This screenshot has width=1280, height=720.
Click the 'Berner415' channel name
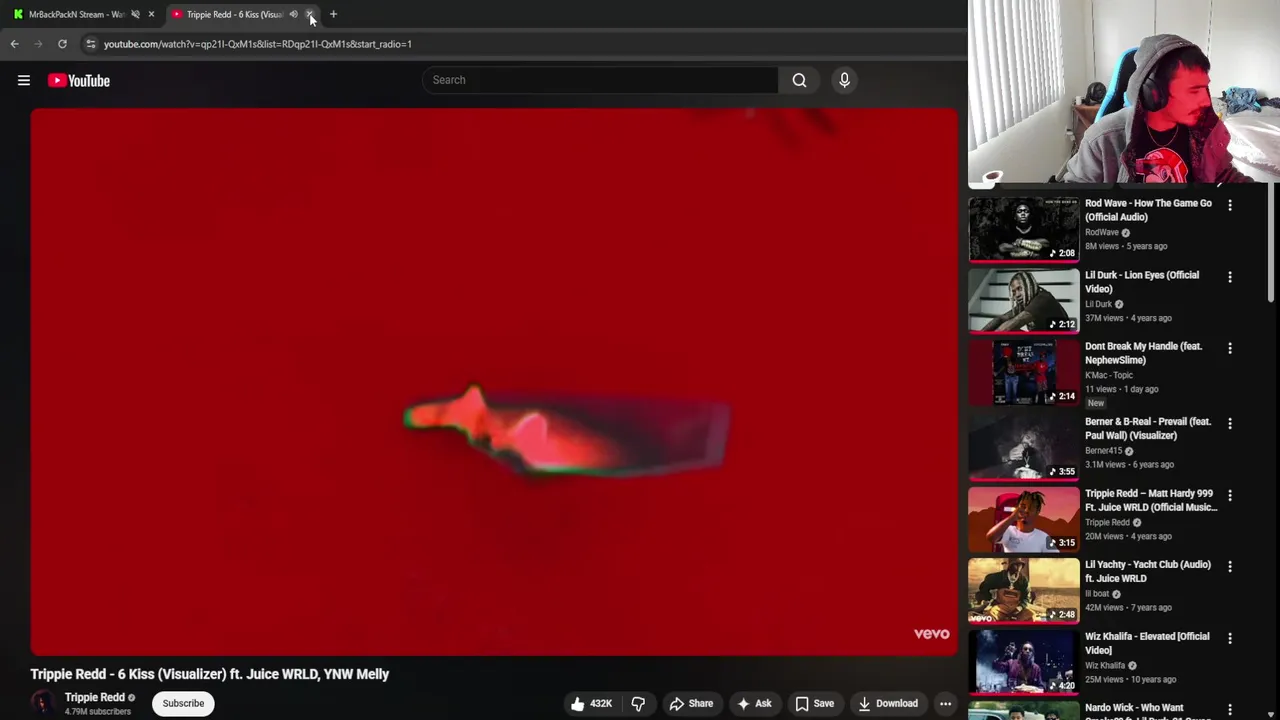(x=1104, y=451)
